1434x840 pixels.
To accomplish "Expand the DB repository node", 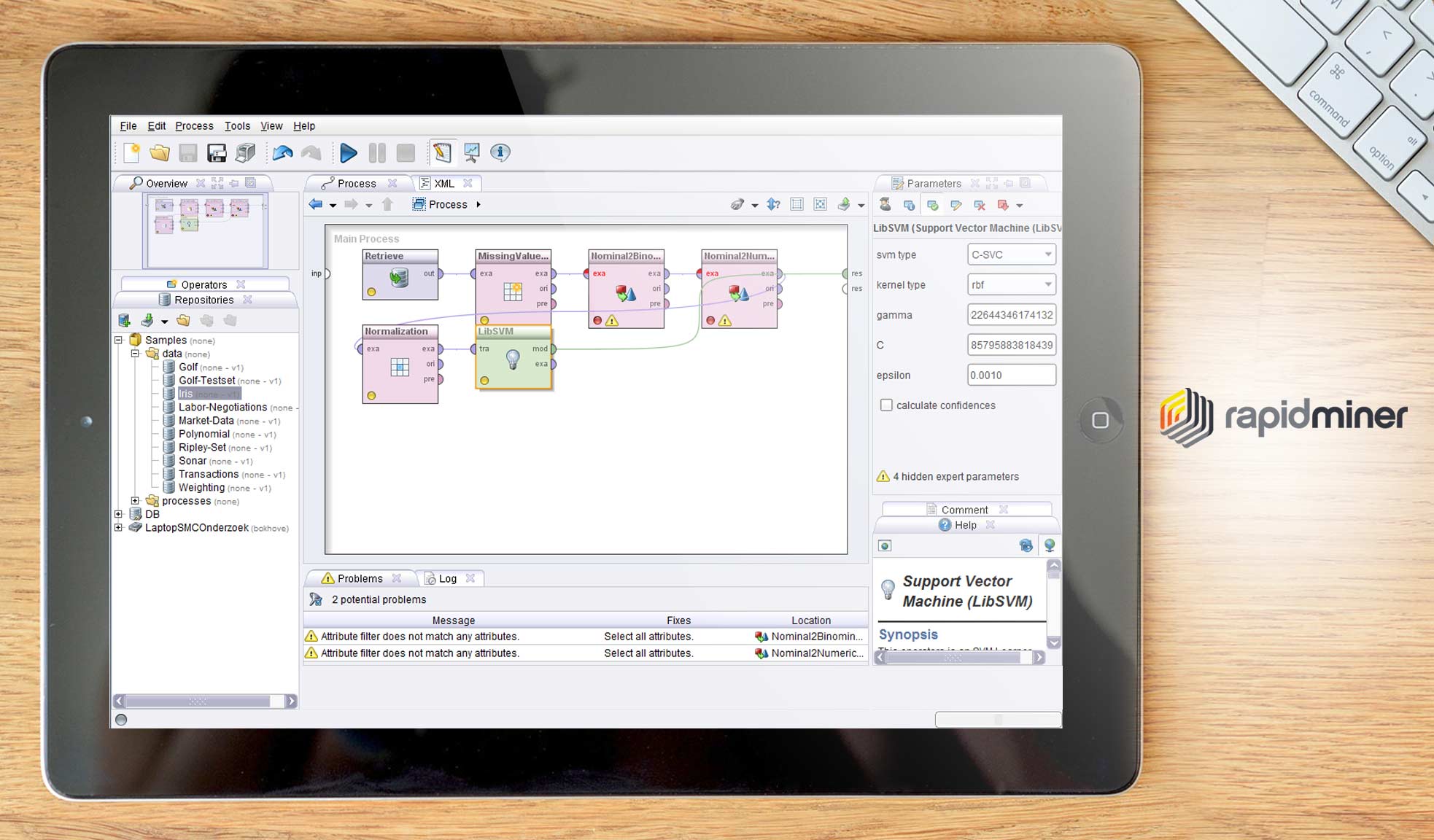I will pyautogui.click(x=119, y=514).
